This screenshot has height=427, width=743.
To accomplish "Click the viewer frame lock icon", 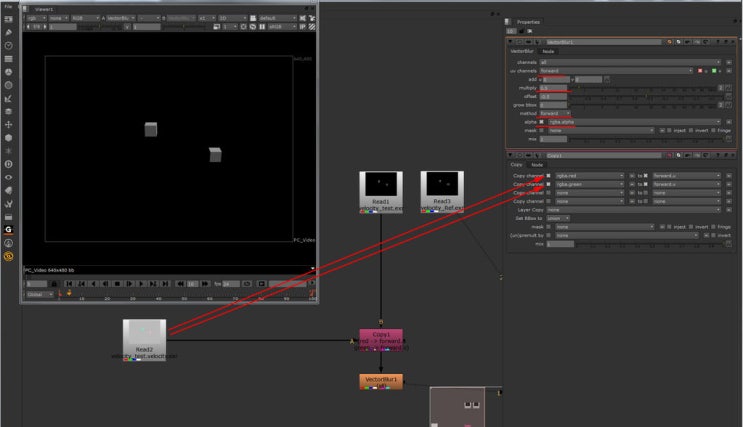I will (x=54, y=284).
